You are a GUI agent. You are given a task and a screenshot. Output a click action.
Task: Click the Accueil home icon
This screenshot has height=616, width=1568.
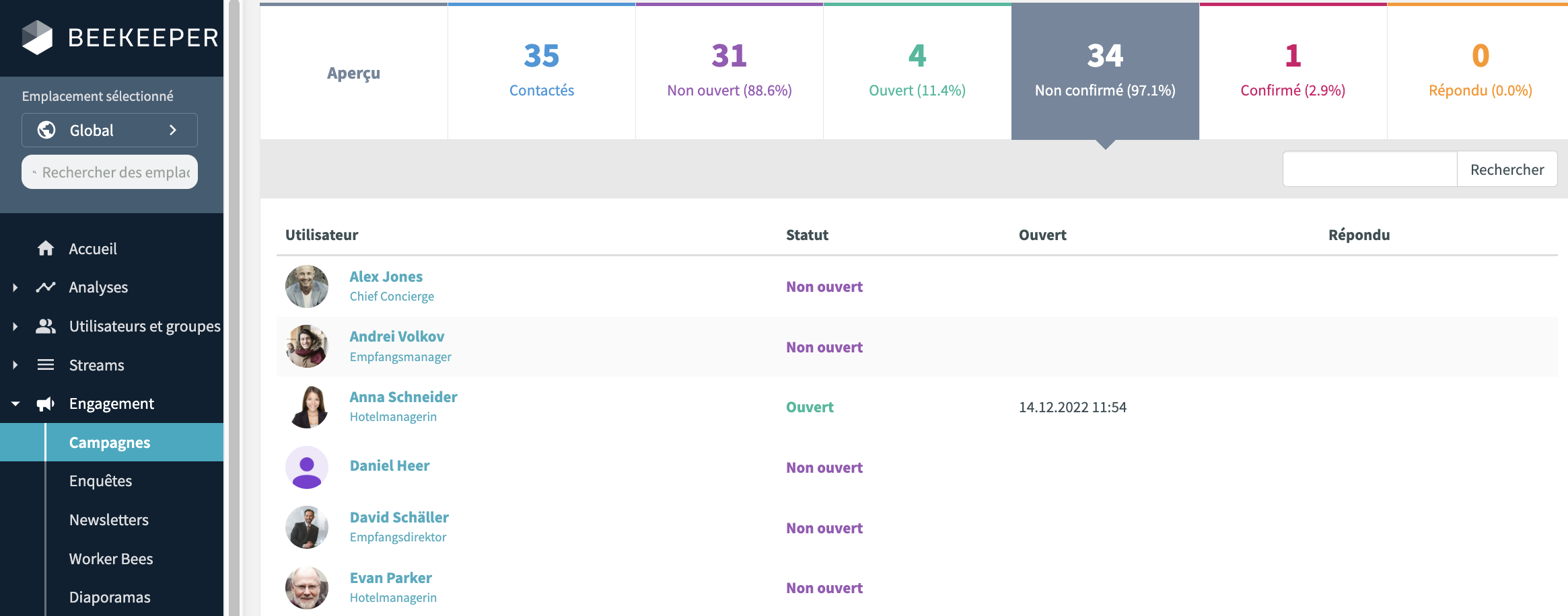point(46,249)
